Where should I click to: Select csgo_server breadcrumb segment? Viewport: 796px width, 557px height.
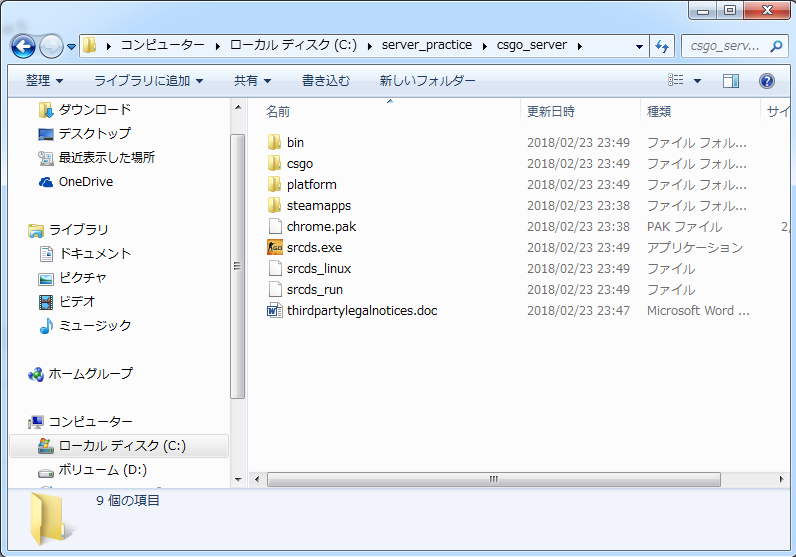point(532,45)
